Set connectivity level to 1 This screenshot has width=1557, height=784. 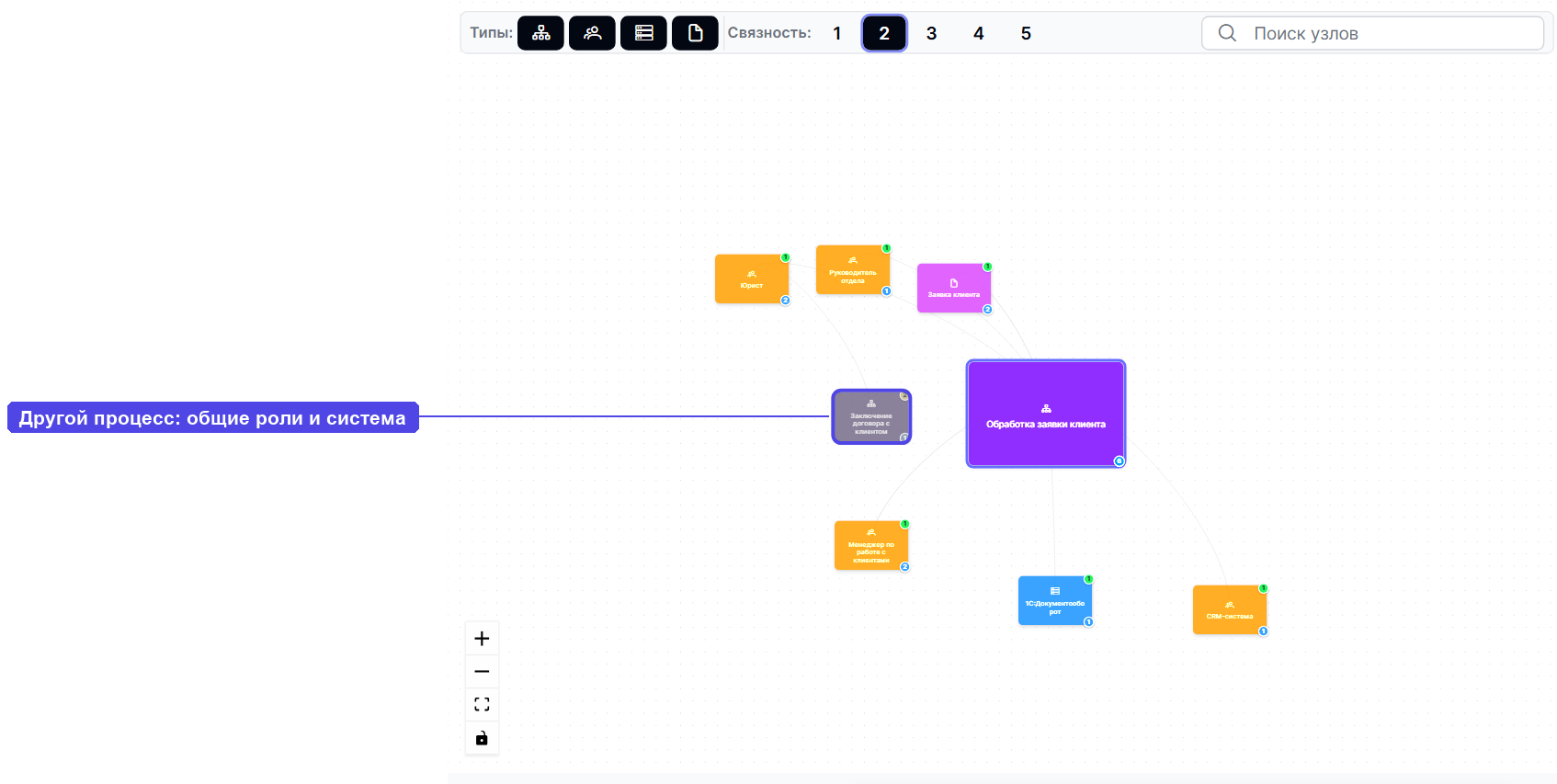click(x=837, y=33)
